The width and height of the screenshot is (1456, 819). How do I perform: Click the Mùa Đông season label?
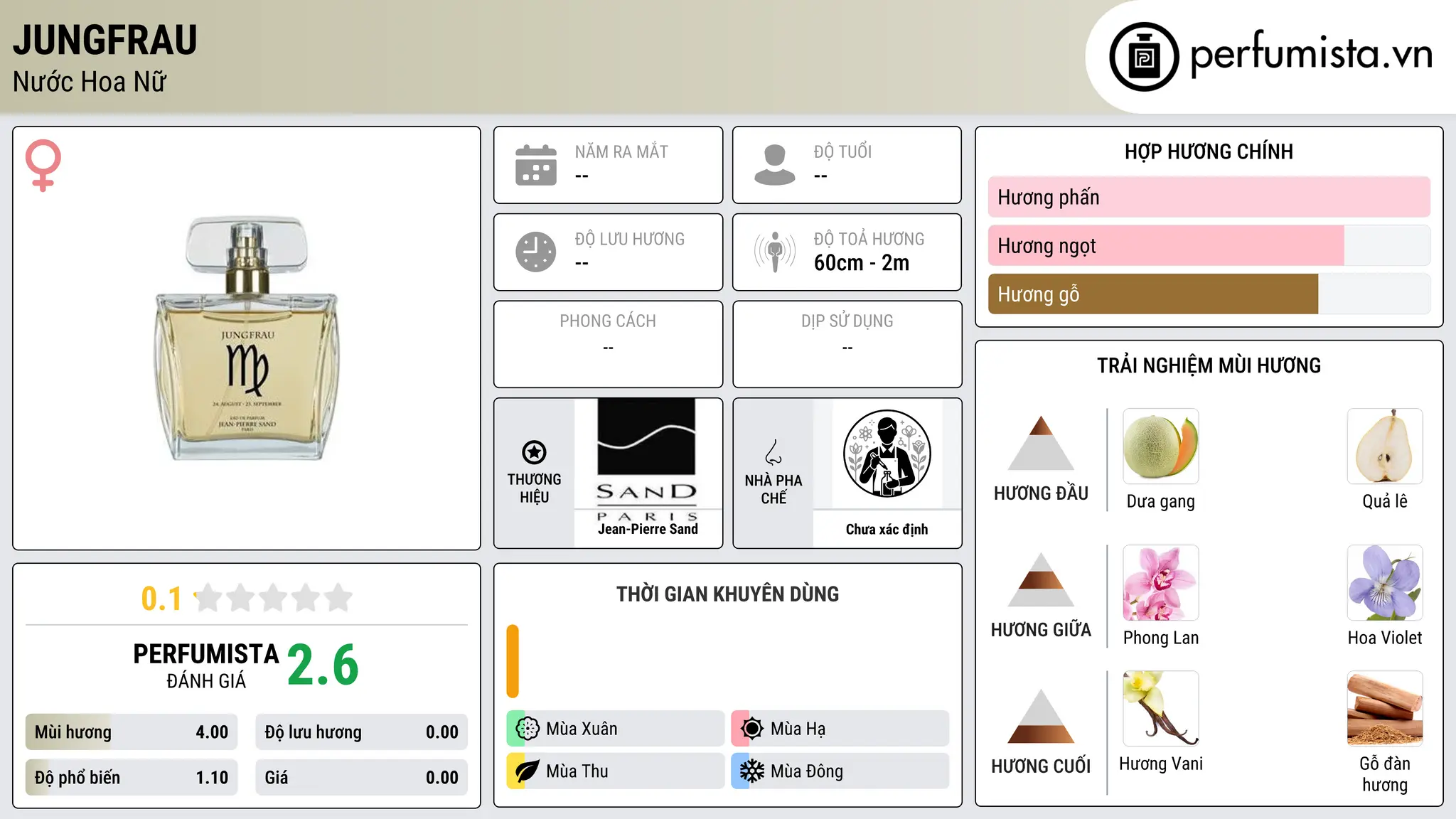click(807, 771)
